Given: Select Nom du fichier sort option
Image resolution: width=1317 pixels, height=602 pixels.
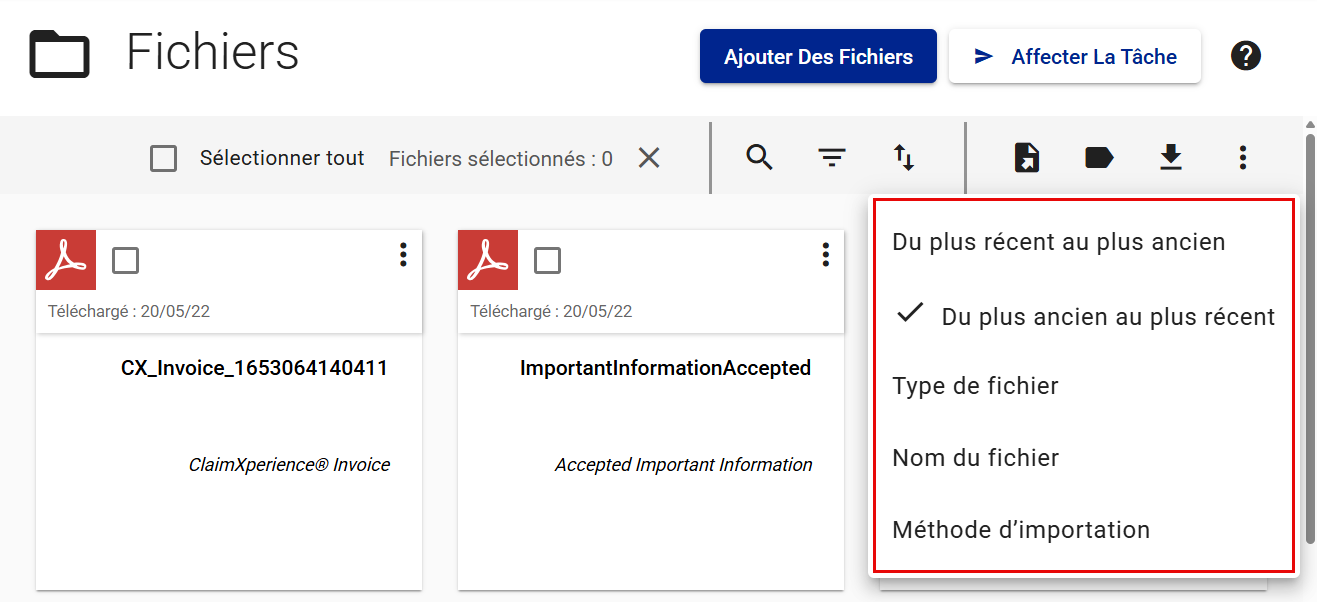Looking at the screenshot, I should coord(975,458).
